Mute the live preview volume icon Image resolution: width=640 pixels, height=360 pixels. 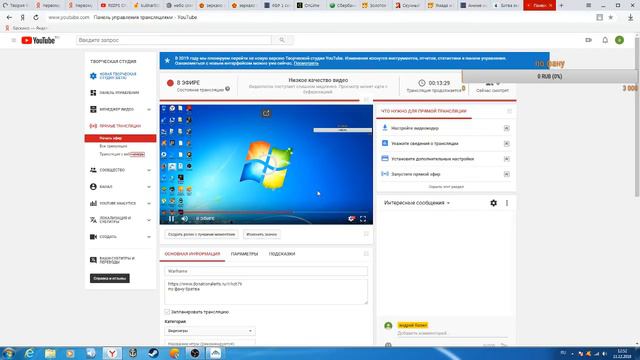point(184,219)
